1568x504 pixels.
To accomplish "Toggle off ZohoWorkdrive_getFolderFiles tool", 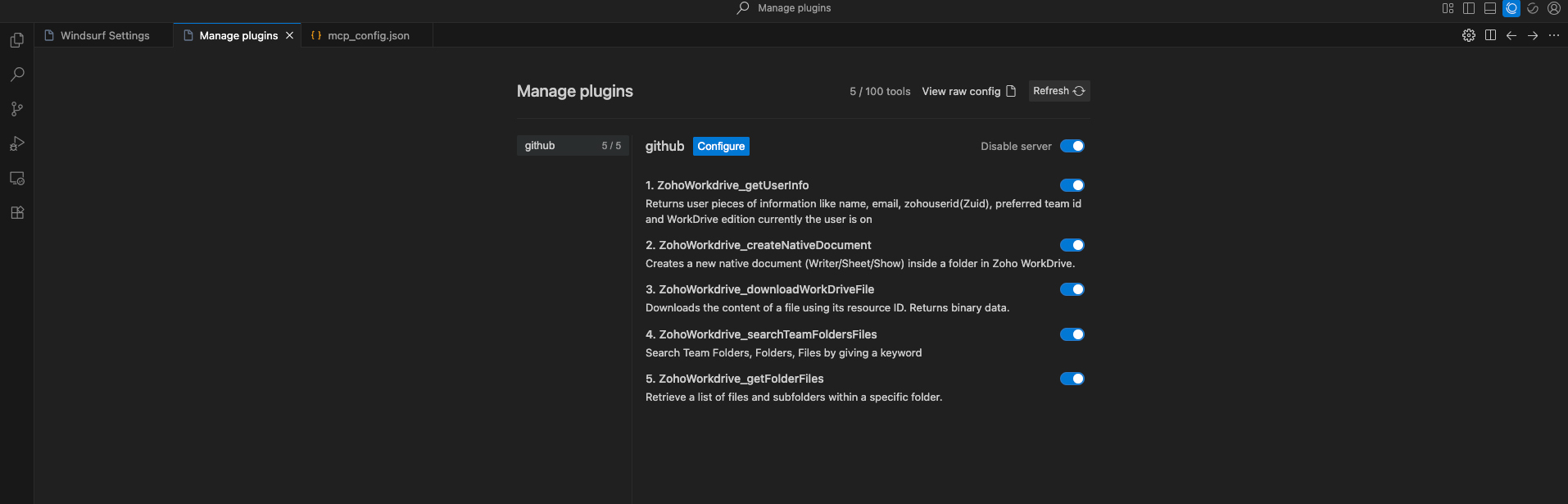I will (x=1072, y=379).
